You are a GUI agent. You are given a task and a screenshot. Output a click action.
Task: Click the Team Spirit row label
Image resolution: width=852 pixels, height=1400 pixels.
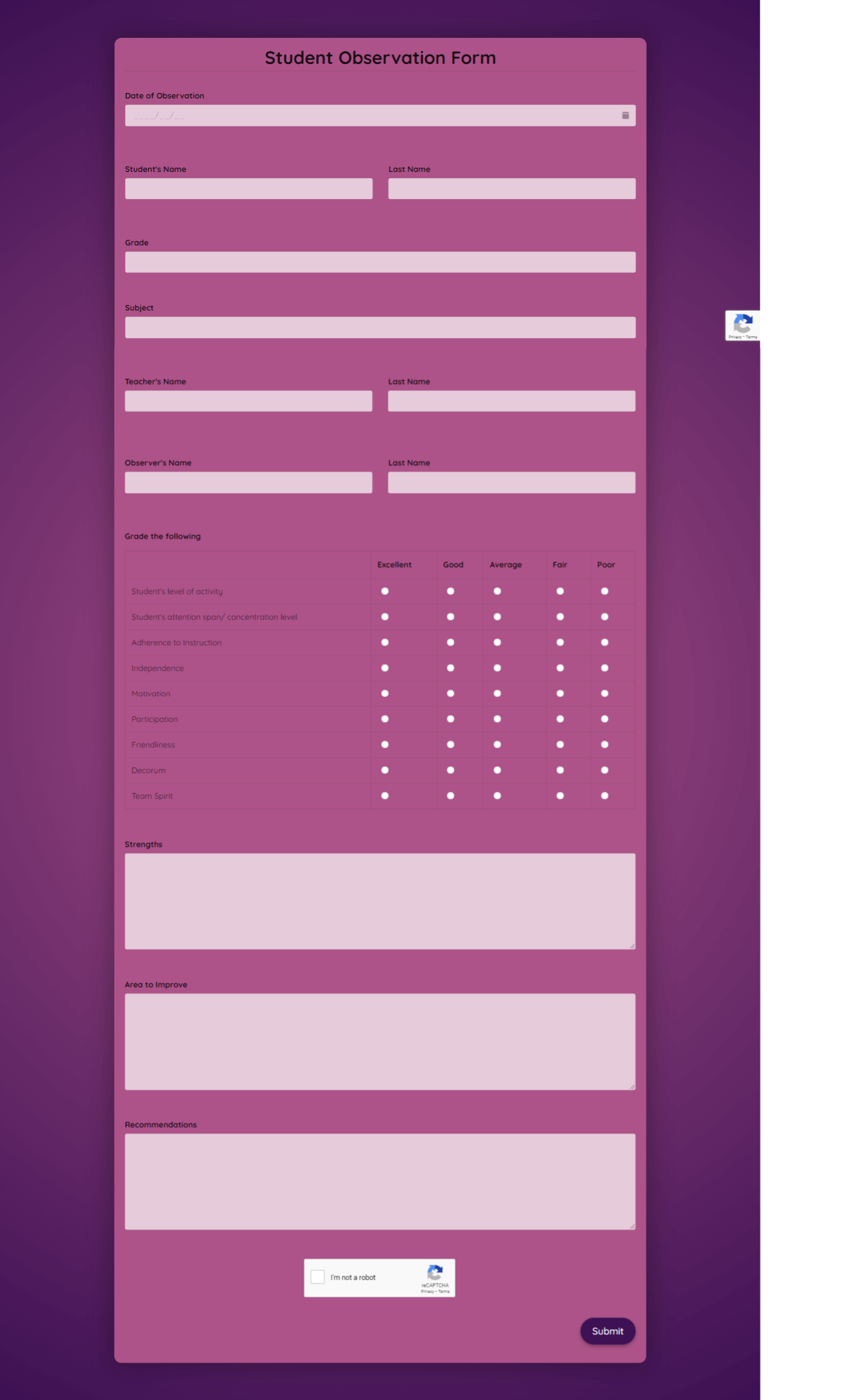[152, 796]
